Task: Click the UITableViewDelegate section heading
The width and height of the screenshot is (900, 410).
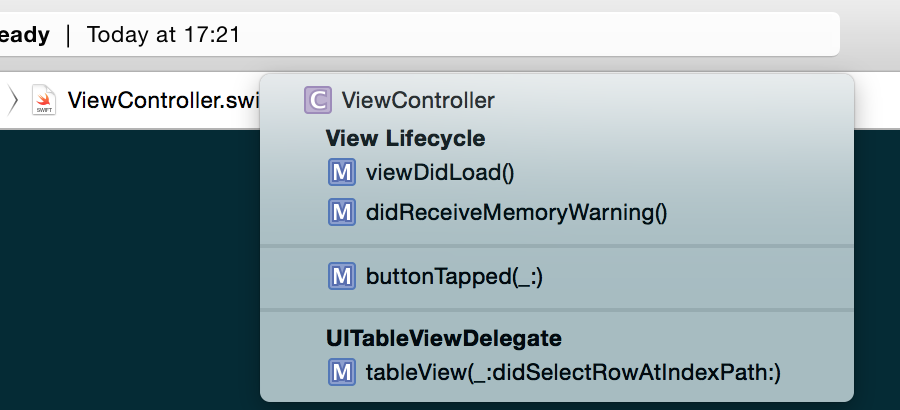Action: pyautogui.click(x=444, y=338)
